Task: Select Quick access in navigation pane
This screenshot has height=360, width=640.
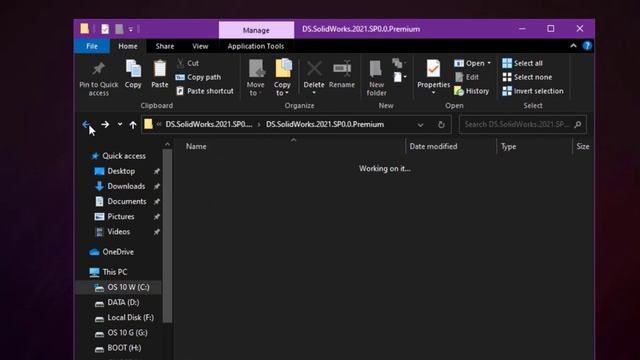Action: pos(124,156)
